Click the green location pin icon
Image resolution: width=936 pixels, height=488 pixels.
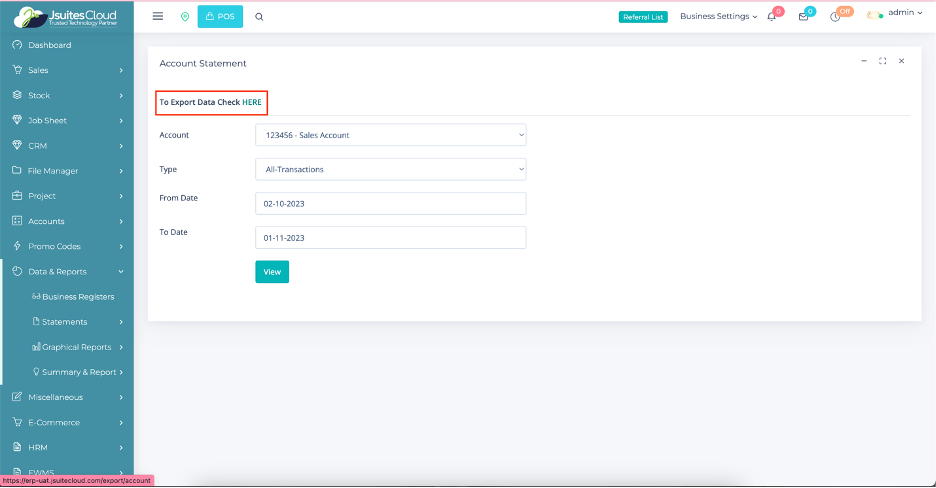pos(184,17)
